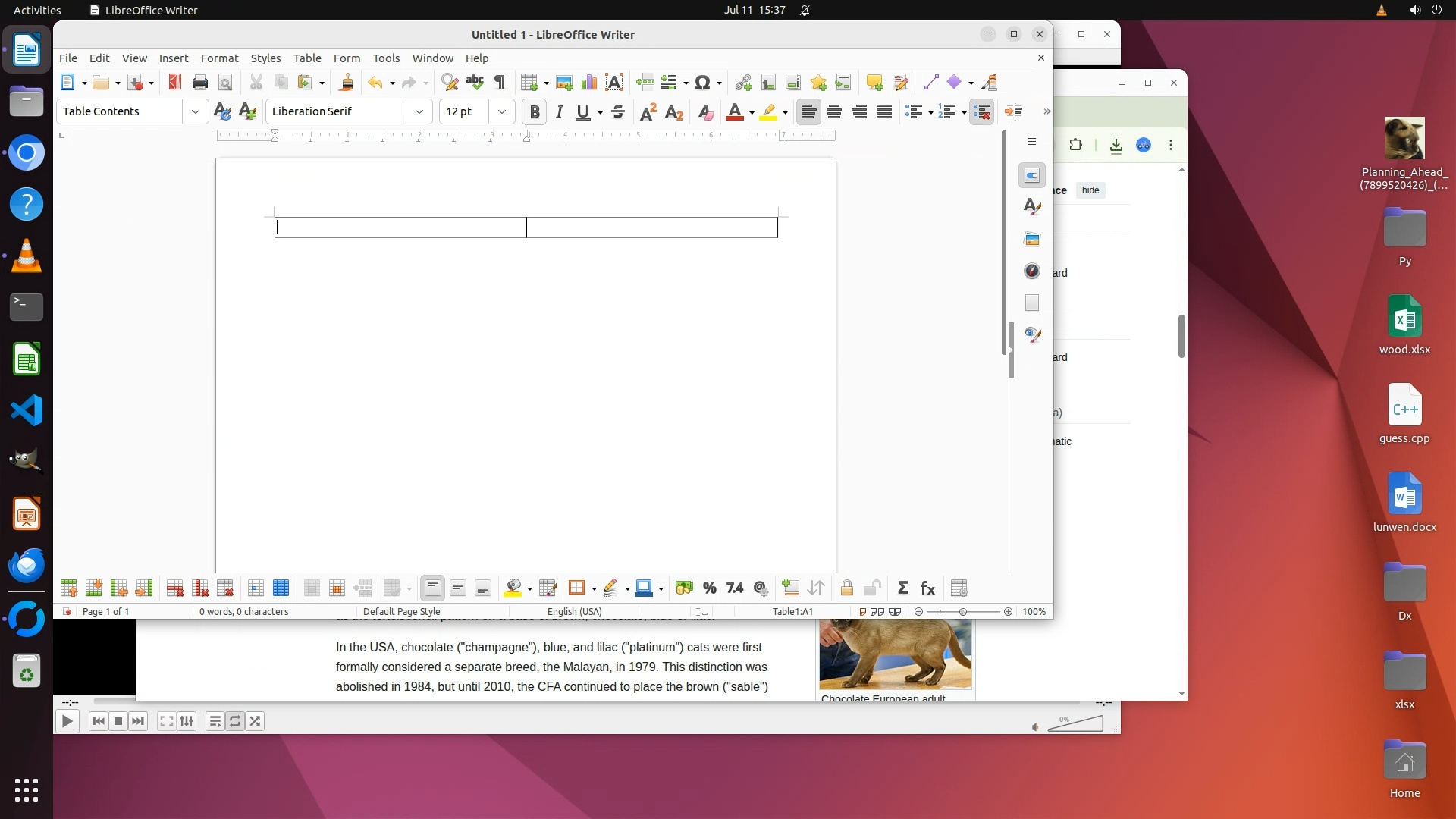Click the Sum sigma icon in table toolbar
Image resolution: width=1456 pixels, height=819 pixels.
click(x=902, y=588)
